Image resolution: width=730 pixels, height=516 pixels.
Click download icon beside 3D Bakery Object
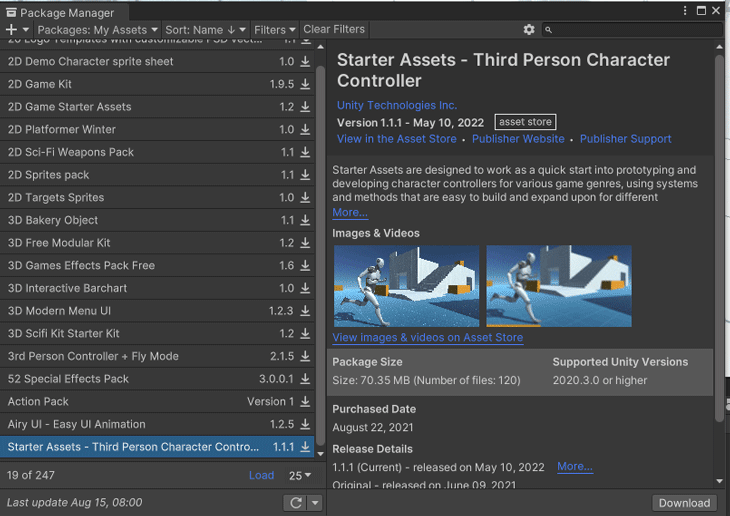click(x=306, y=220)
